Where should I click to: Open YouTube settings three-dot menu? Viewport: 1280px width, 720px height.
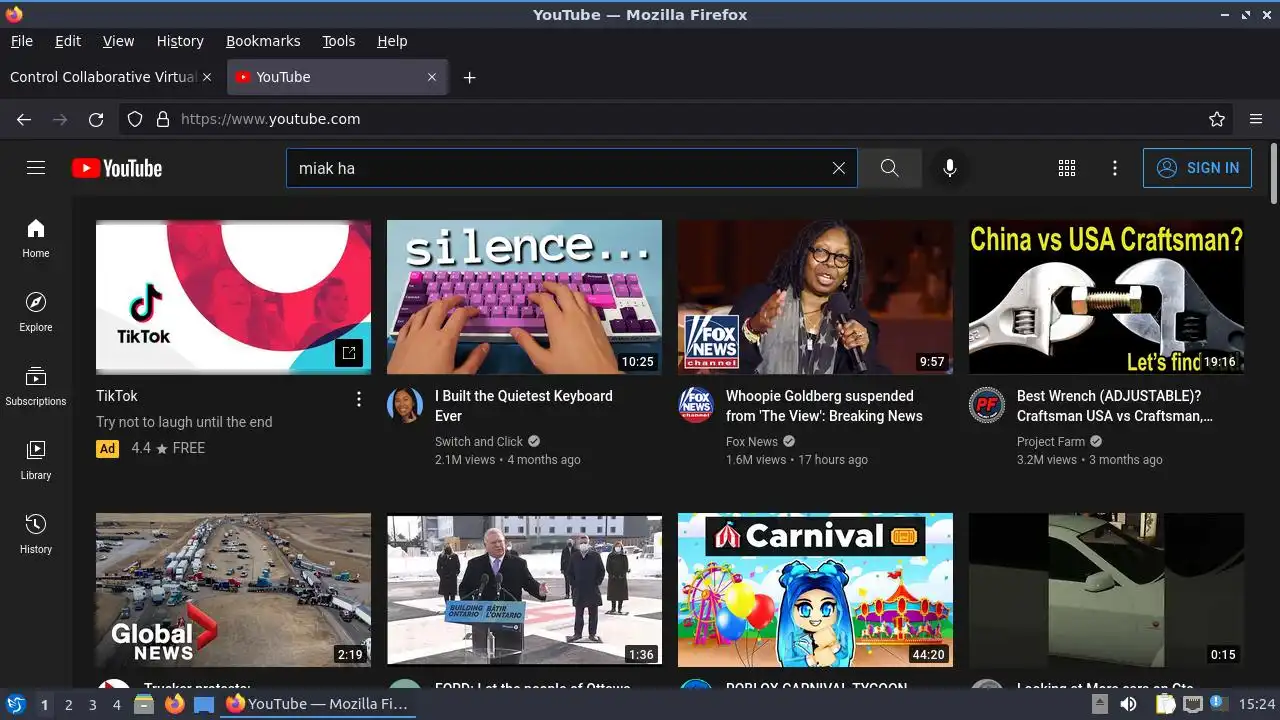(x=1115, y=168)
